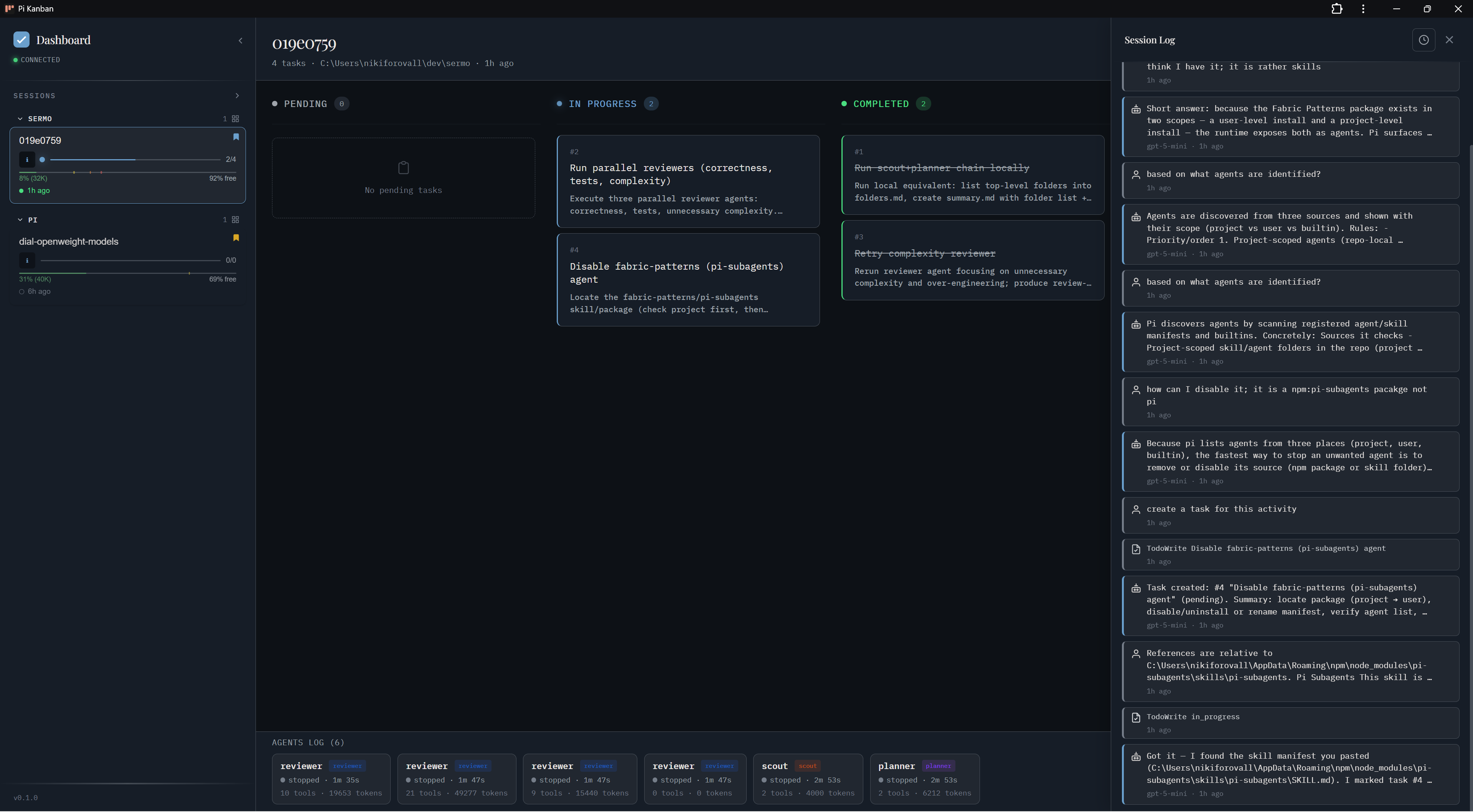This screenshot has height=812, width=1473.
Task: Click 019e0759 context usage bar
Action: coord(127,172)
